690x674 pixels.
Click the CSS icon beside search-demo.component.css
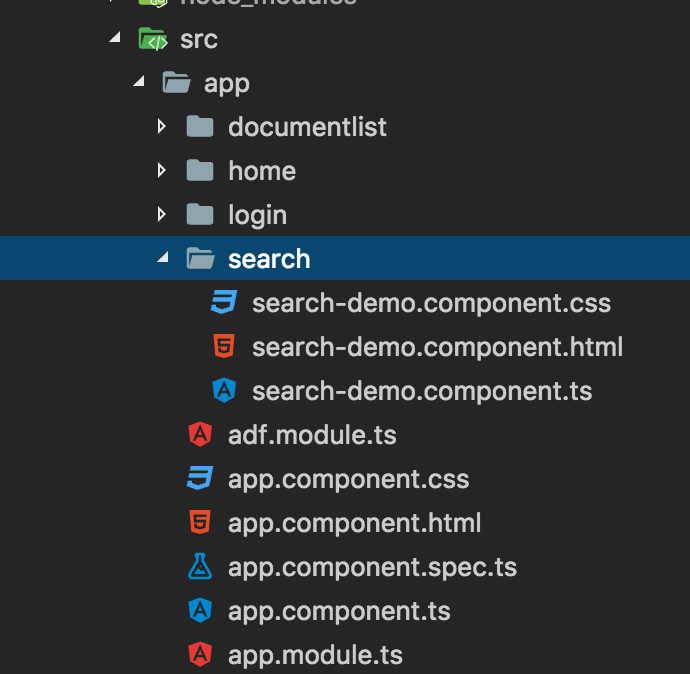224,303
